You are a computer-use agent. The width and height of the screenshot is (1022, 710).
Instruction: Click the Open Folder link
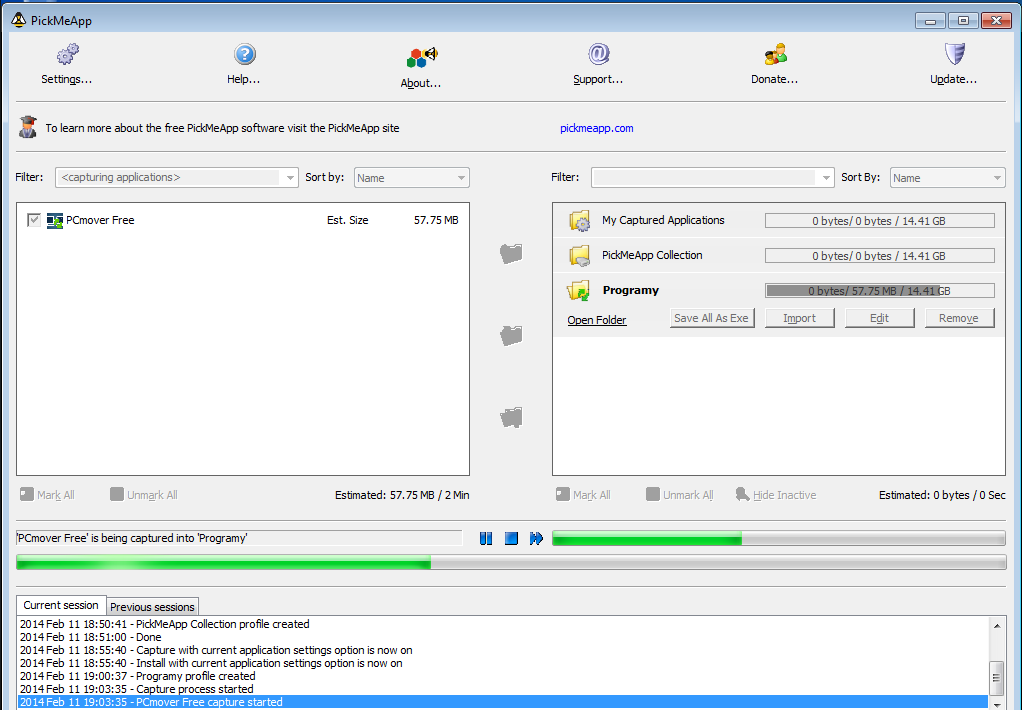coord(597,319)
